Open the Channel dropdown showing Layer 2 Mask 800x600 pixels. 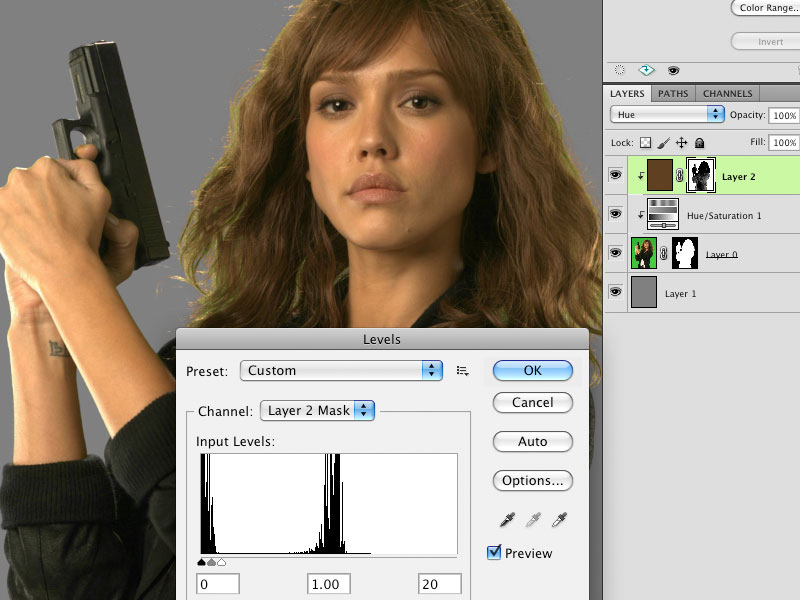pyautogui.click(x=316, y=410)
